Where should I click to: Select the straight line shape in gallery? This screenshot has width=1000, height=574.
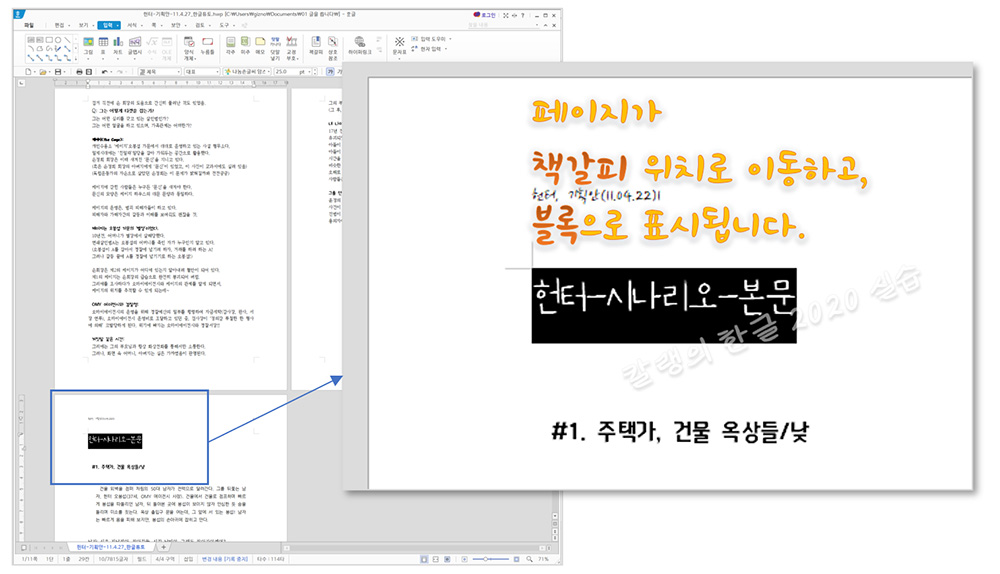[x=67, y=40]
